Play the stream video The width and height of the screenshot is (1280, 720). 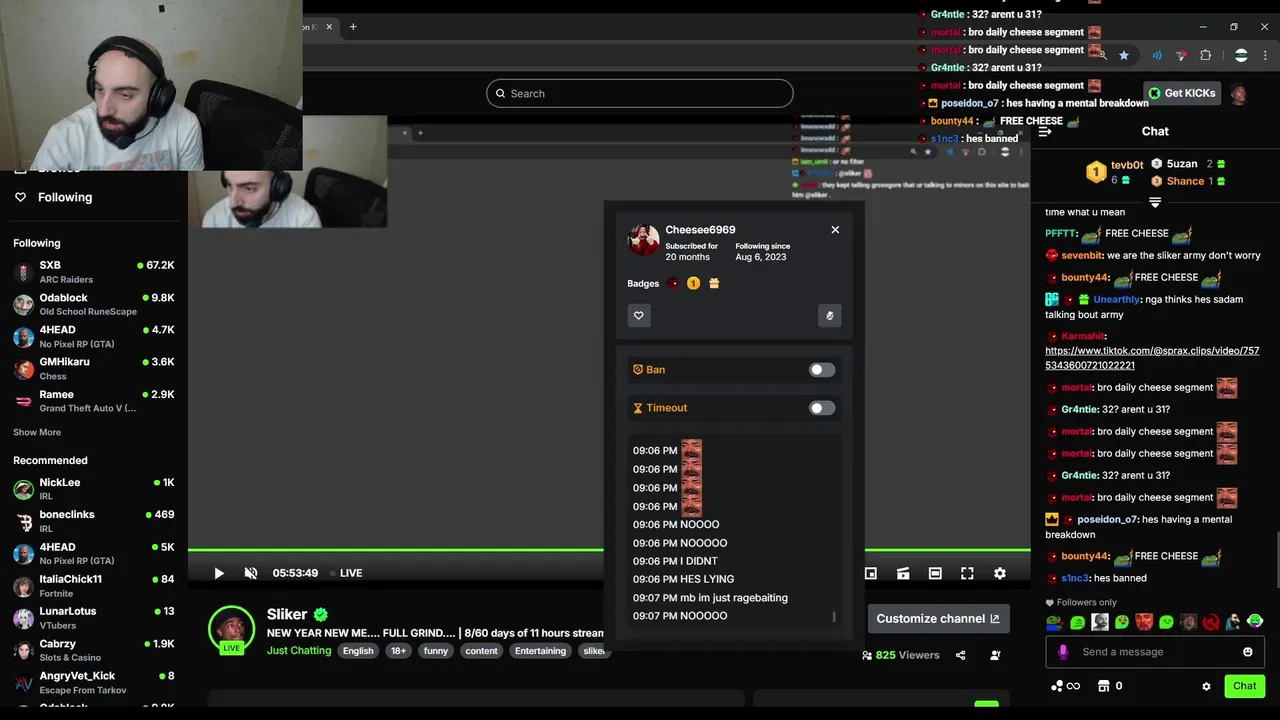(x=219, y=573)
